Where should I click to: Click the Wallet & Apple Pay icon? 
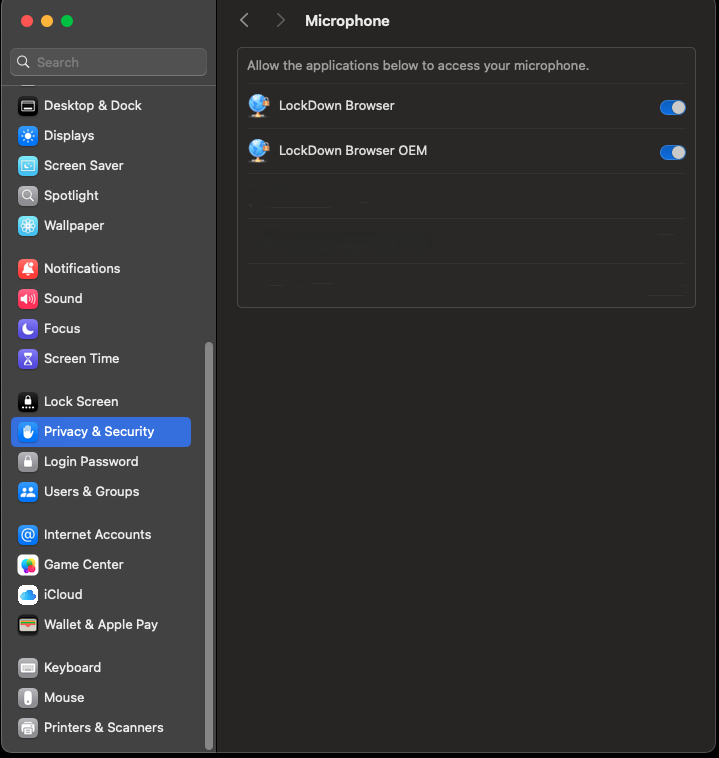click(x=28, y=625)
